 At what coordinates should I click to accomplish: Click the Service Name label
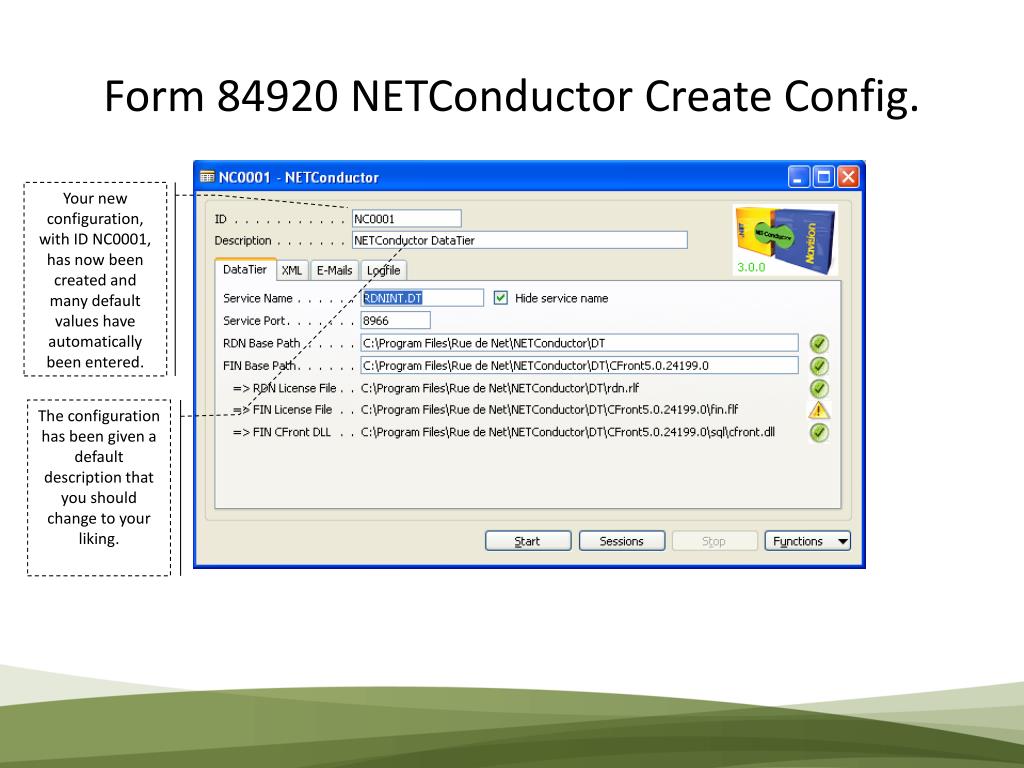click(257, 298)
